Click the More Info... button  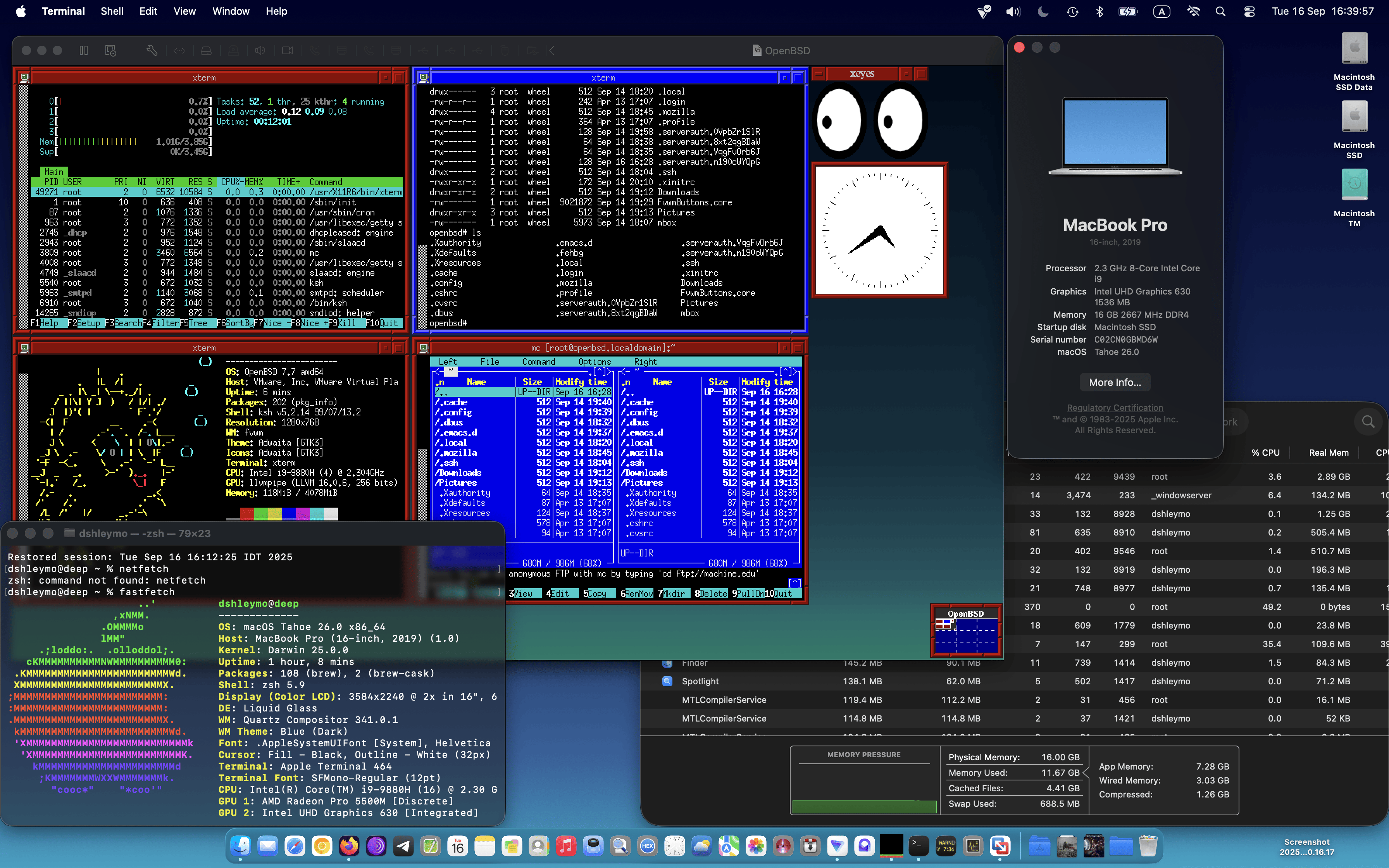click(1115, 382)
